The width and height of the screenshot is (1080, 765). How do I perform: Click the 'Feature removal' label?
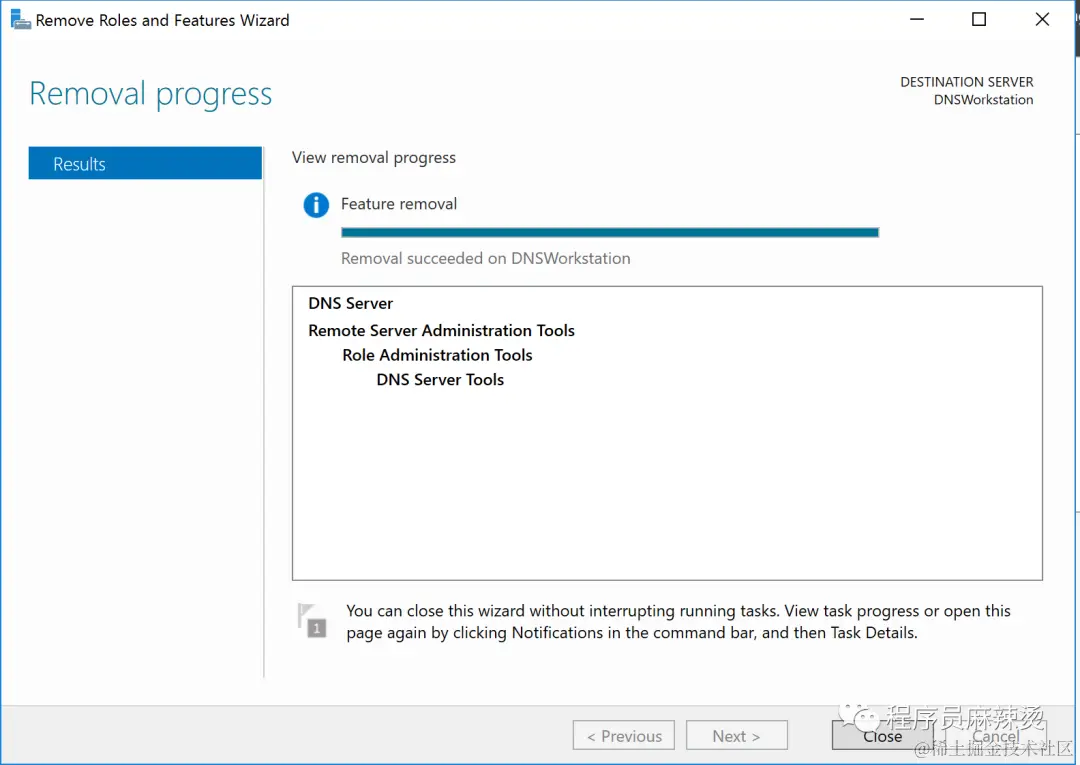[x=399, y=204]
